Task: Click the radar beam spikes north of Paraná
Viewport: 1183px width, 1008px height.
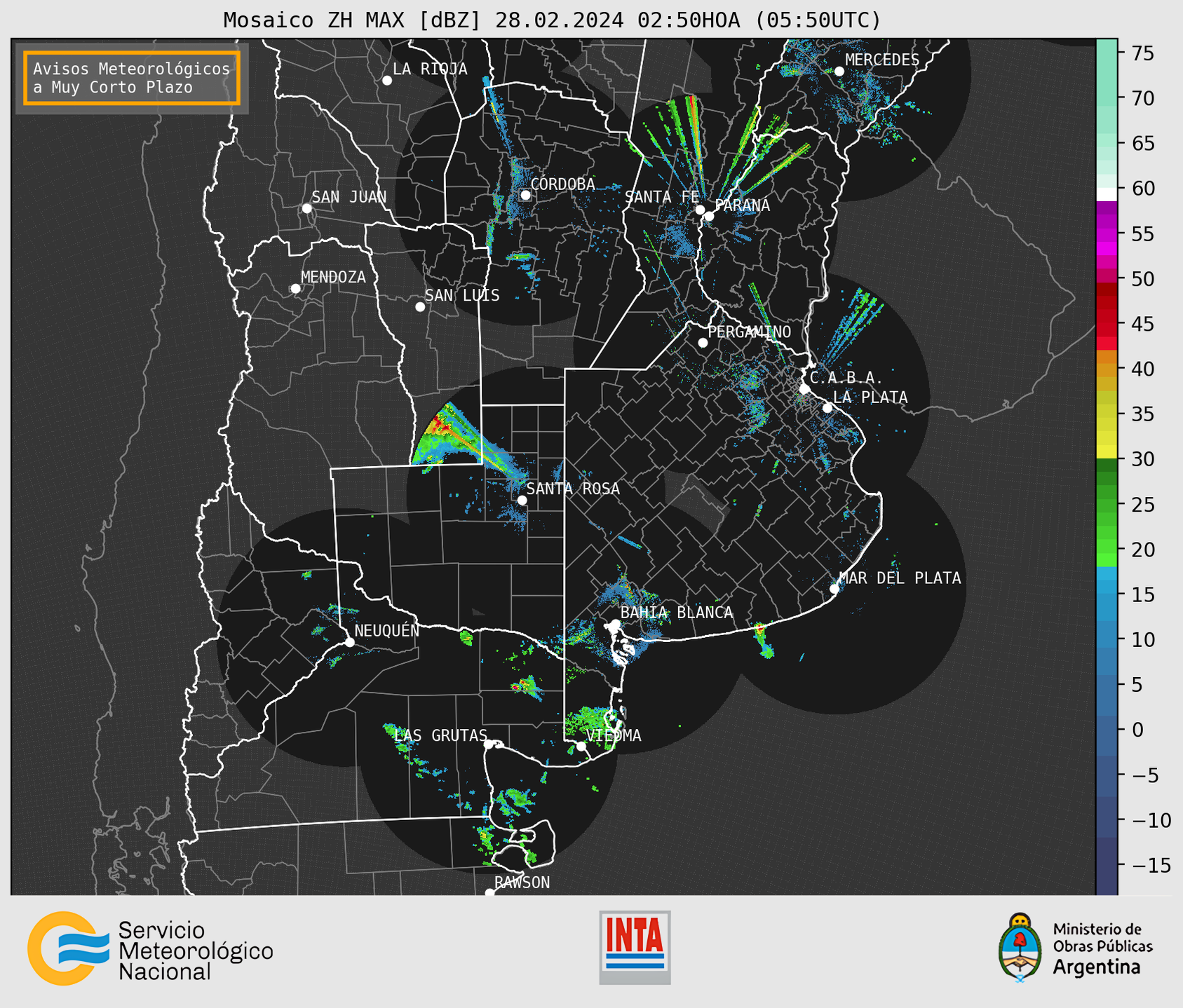Action: (694, 140)
